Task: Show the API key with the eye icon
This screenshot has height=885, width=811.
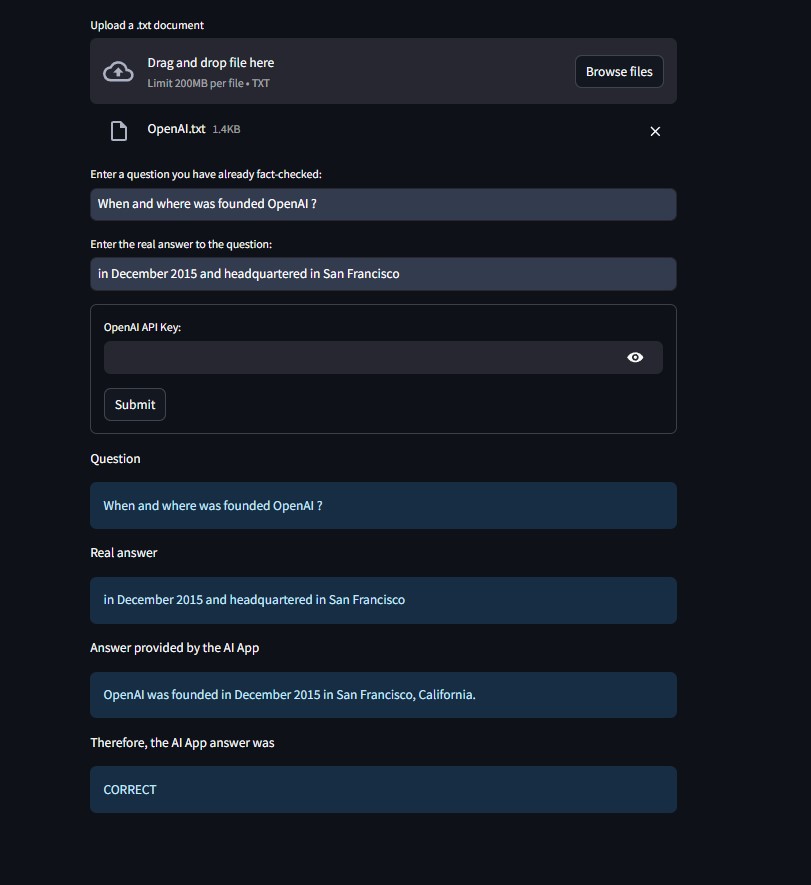Action: point(635,357)
